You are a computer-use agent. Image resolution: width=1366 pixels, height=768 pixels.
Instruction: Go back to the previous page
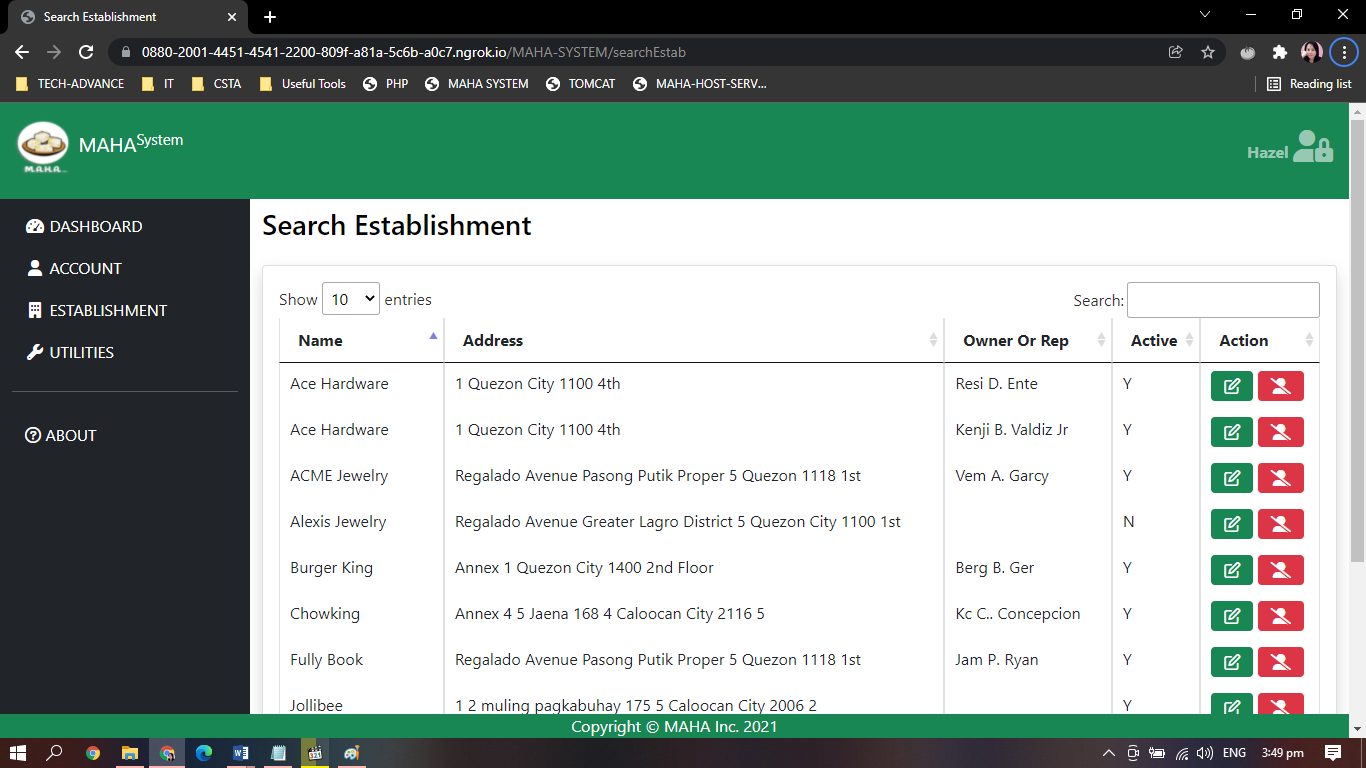(22, 52)
